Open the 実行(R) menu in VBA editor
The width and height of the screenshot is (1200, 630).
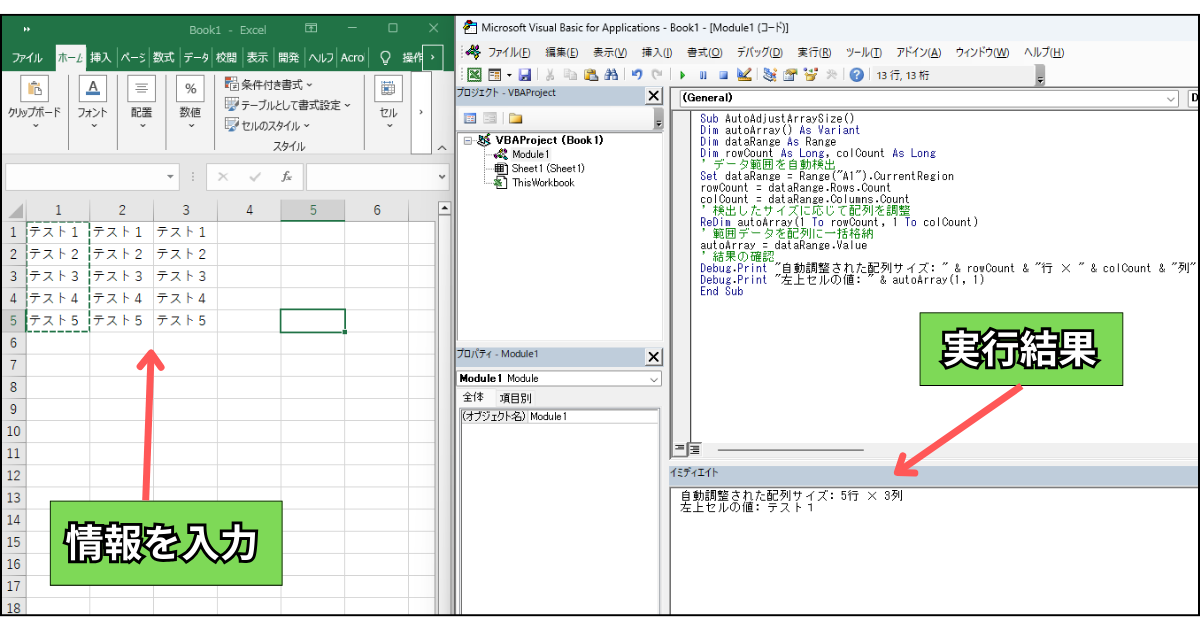(815, 52)
